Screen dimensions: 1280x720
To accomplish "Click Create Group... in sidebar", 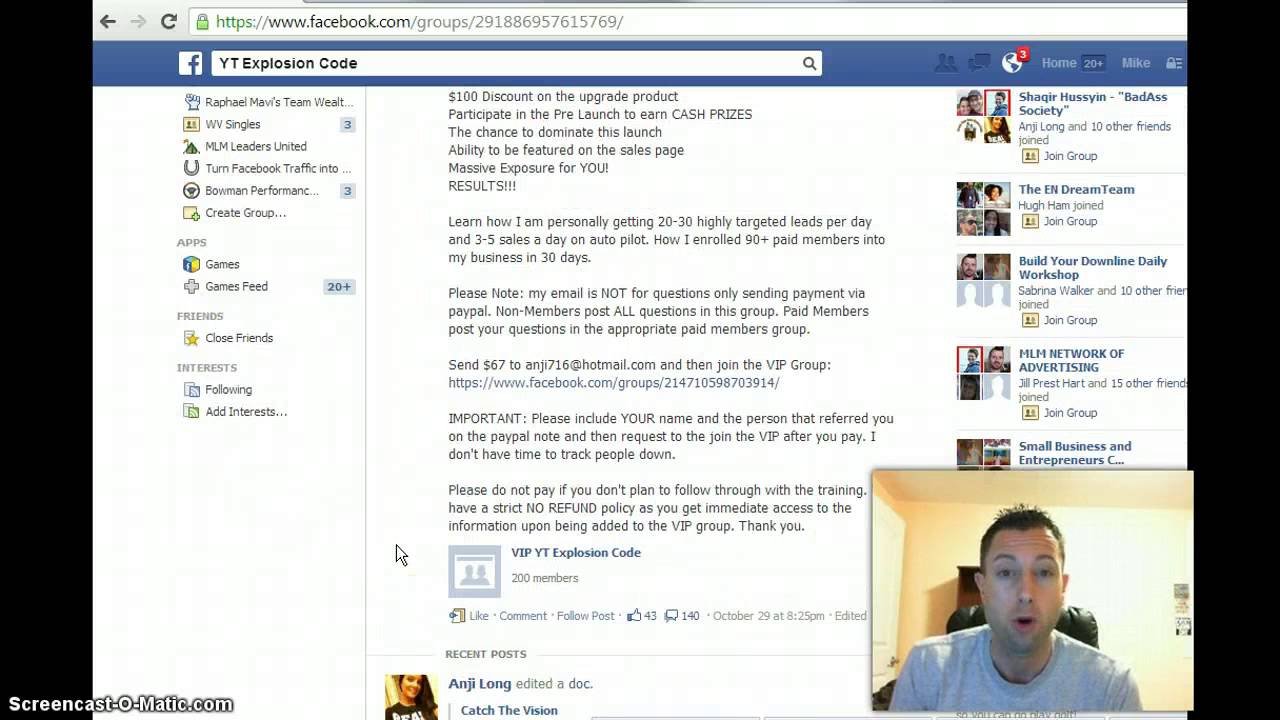I will click(x=245, y=212).
